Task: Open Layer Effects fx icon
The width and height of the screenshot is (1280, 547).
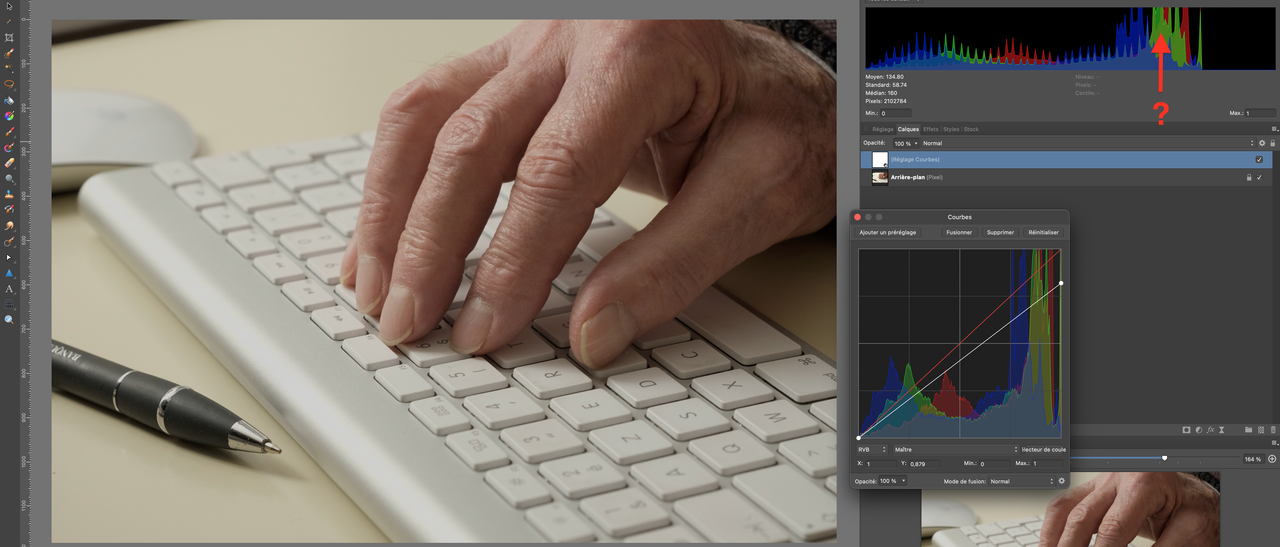Action: (x=1210, y=430)
